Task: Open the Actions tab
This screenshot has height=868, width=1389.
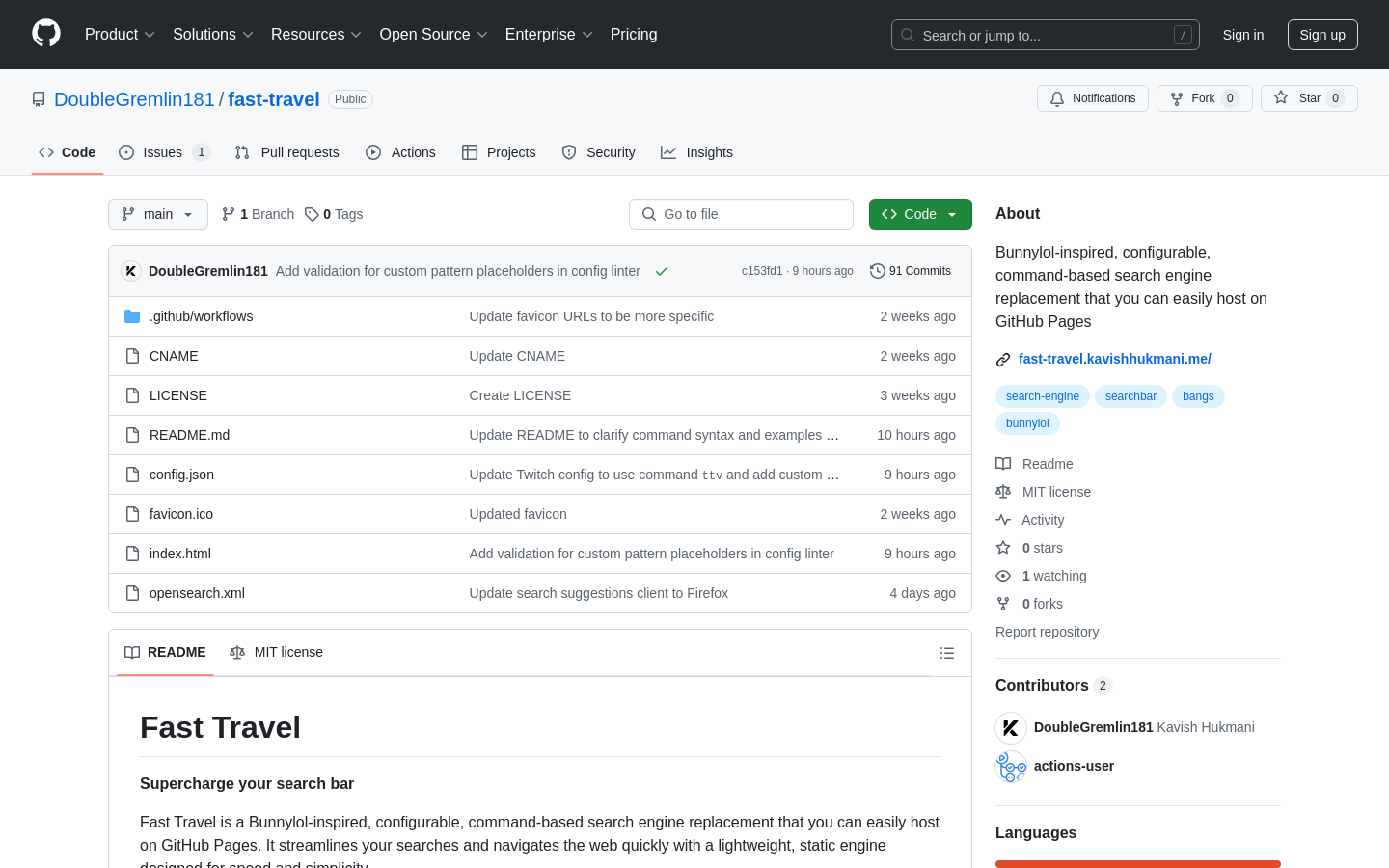Action: point(400,152)
